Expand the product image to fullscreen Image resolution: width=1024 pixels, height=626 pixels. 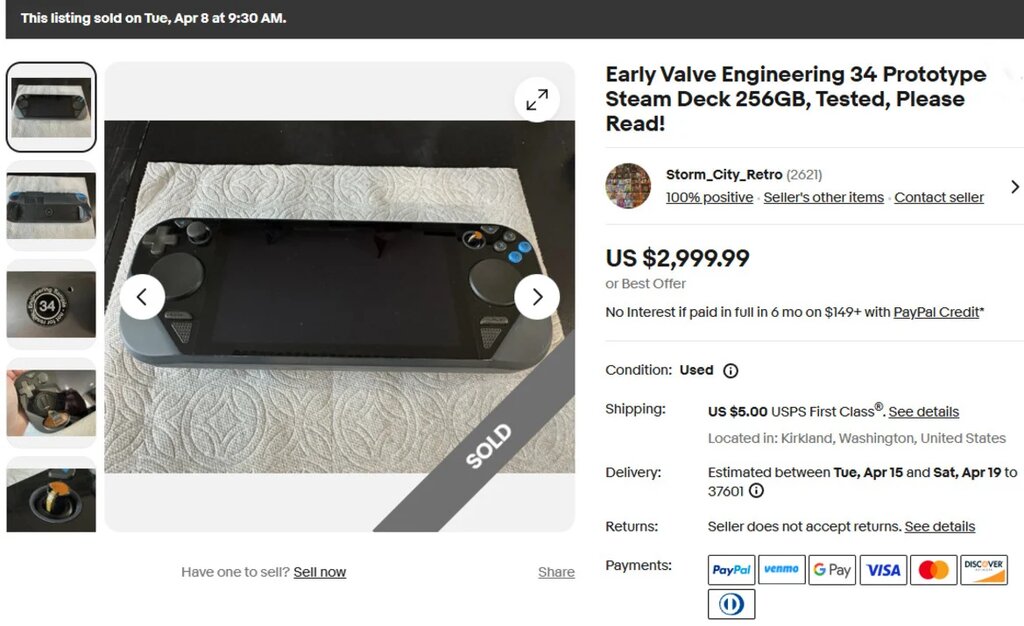[537, 99]
